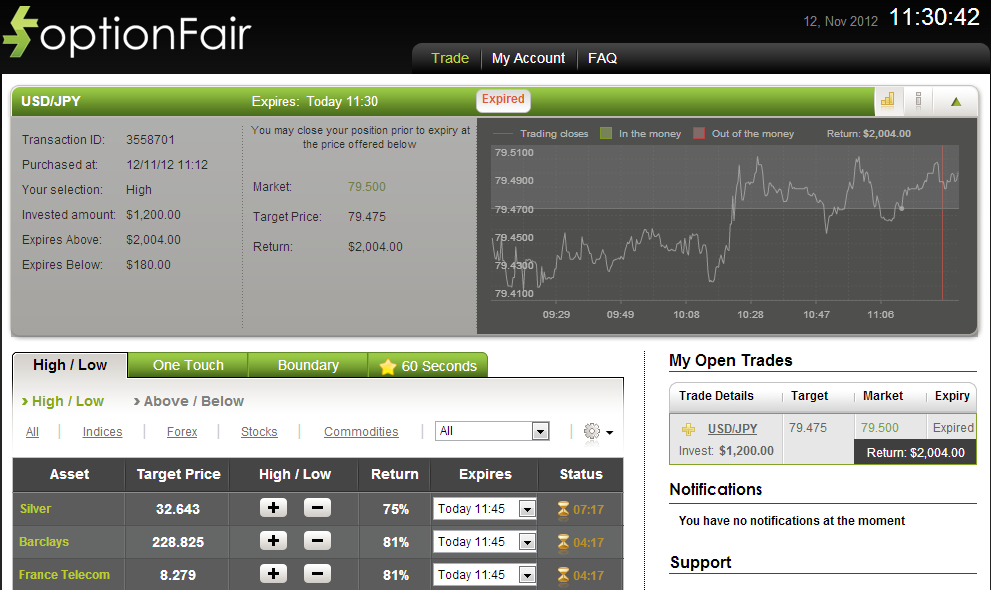The height and width of the screenshot is (590, 991).
Task: Click France Telecom target price 8.279
Action: pyautogui.click(x=178, y=575)
